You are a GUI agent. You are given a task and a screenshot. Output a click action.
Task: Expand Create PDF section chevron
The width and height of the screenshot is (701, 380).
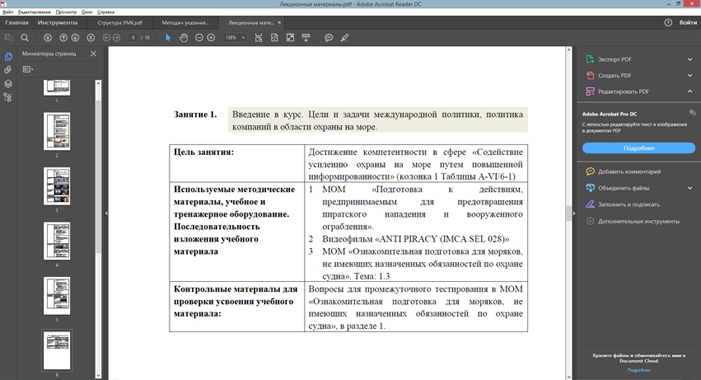[690, 75]
